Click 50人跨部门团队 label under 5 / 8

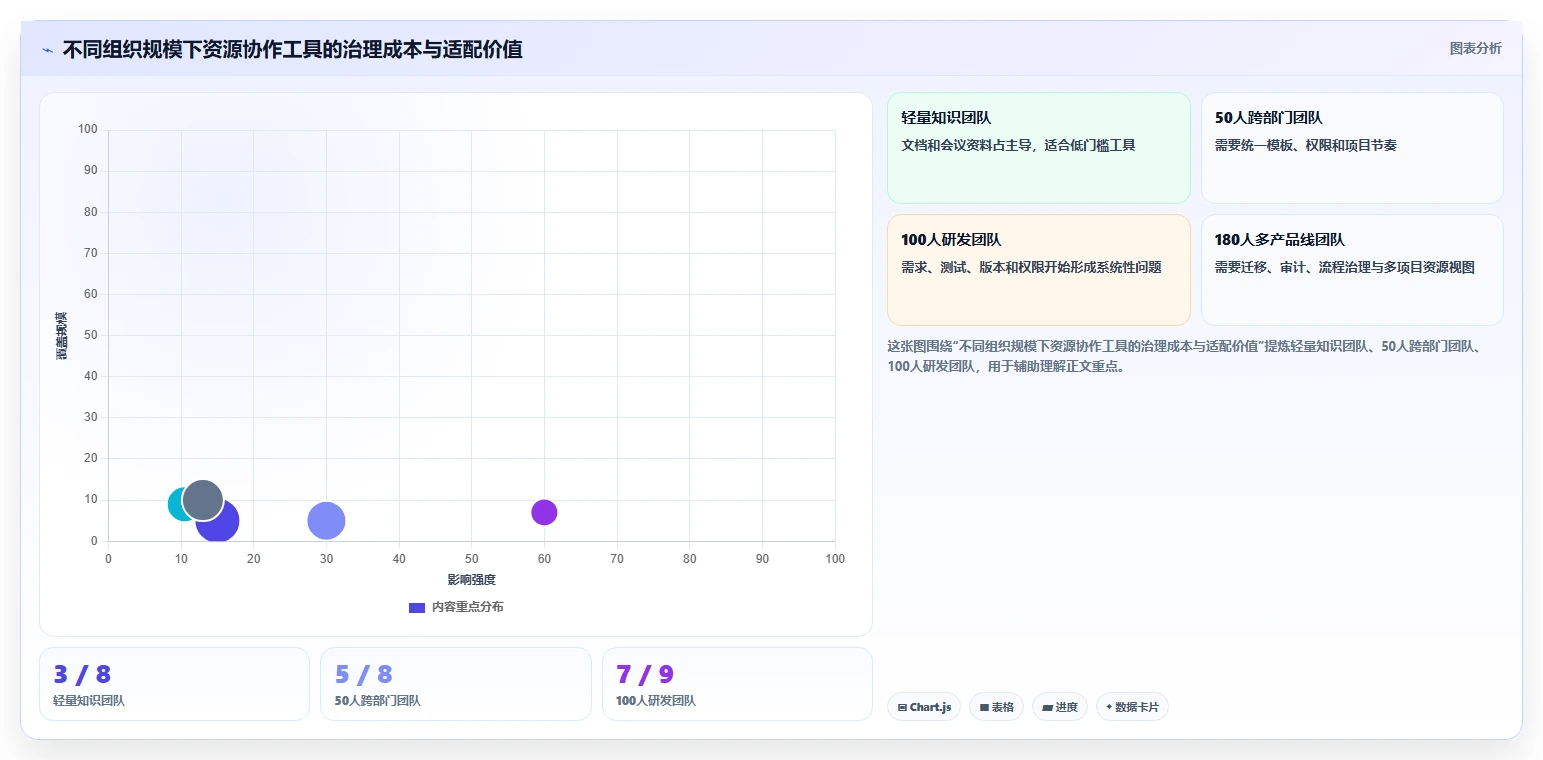pos(378,701)
